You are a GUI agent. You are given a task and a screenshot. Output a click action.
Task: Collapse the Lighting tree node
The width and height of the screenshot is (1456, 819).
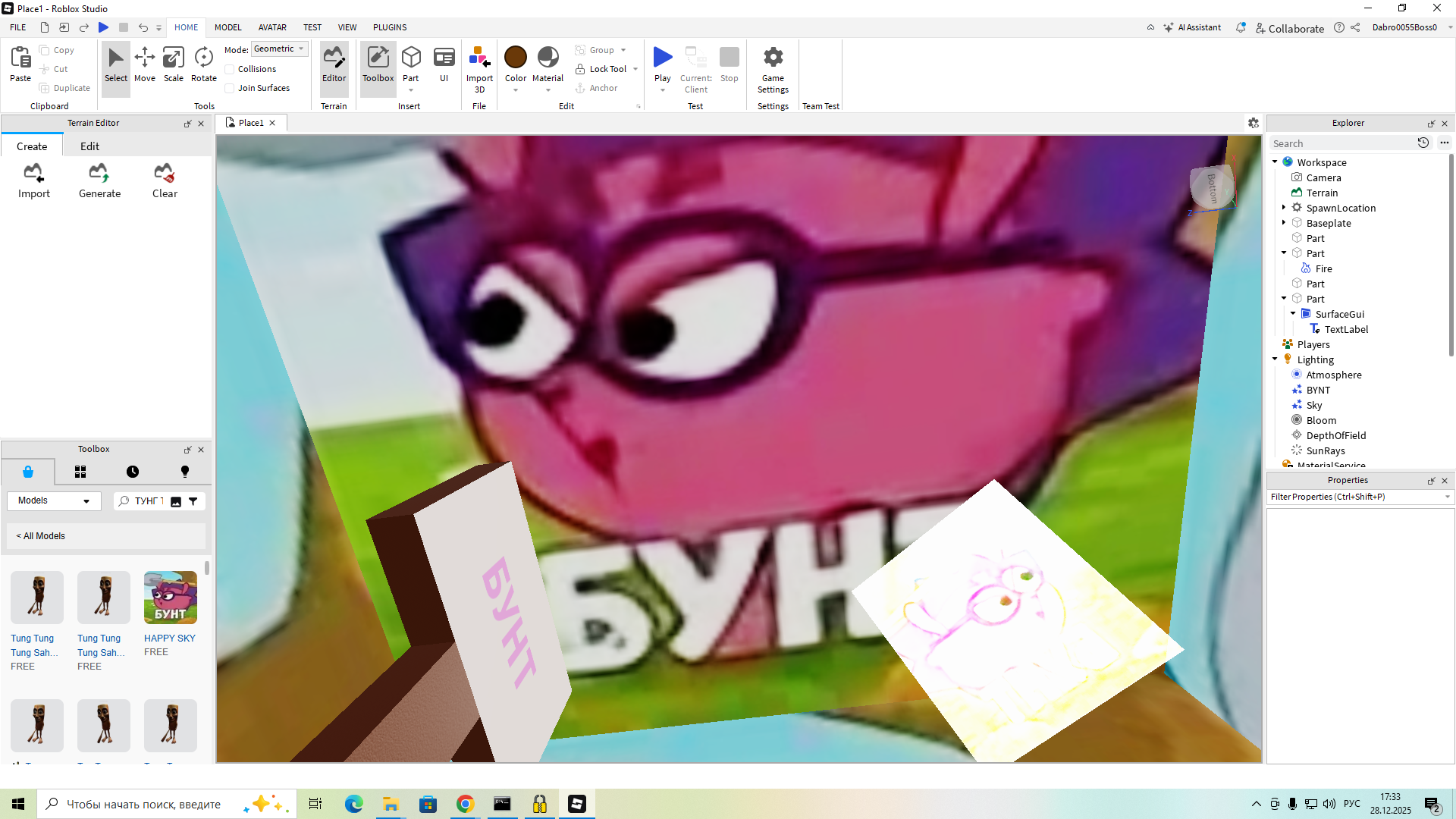[1275, 359]
